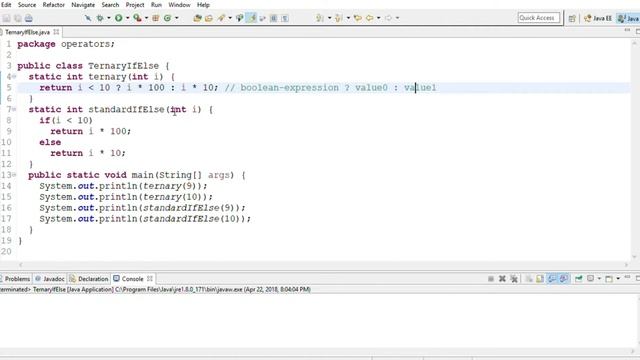
Task: Toggle Mark Occurrences highlighted button
Action: coord(252,18)
